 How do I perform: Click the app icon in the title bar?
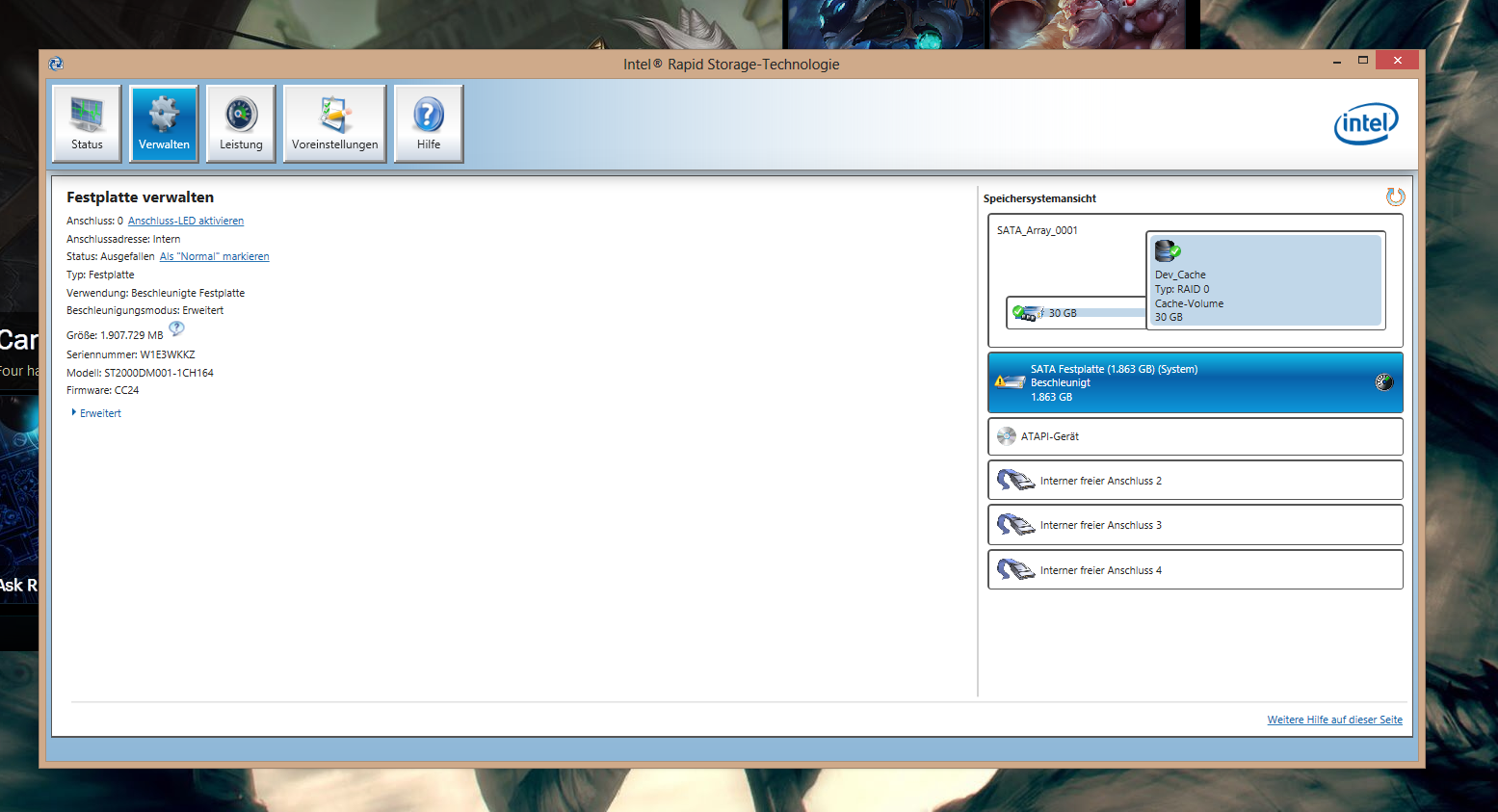[x=56, y=64]
